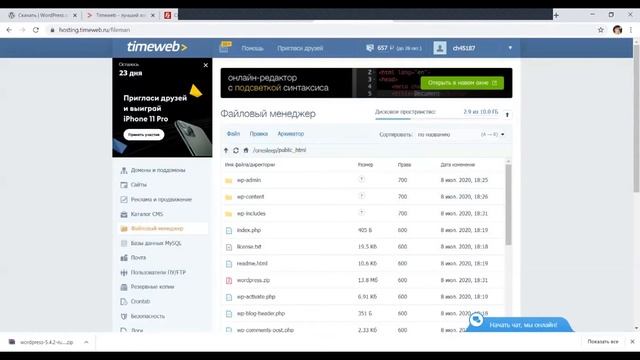Click Сайты sidebar icon
The image size is (640, 360).
(124, 185)
